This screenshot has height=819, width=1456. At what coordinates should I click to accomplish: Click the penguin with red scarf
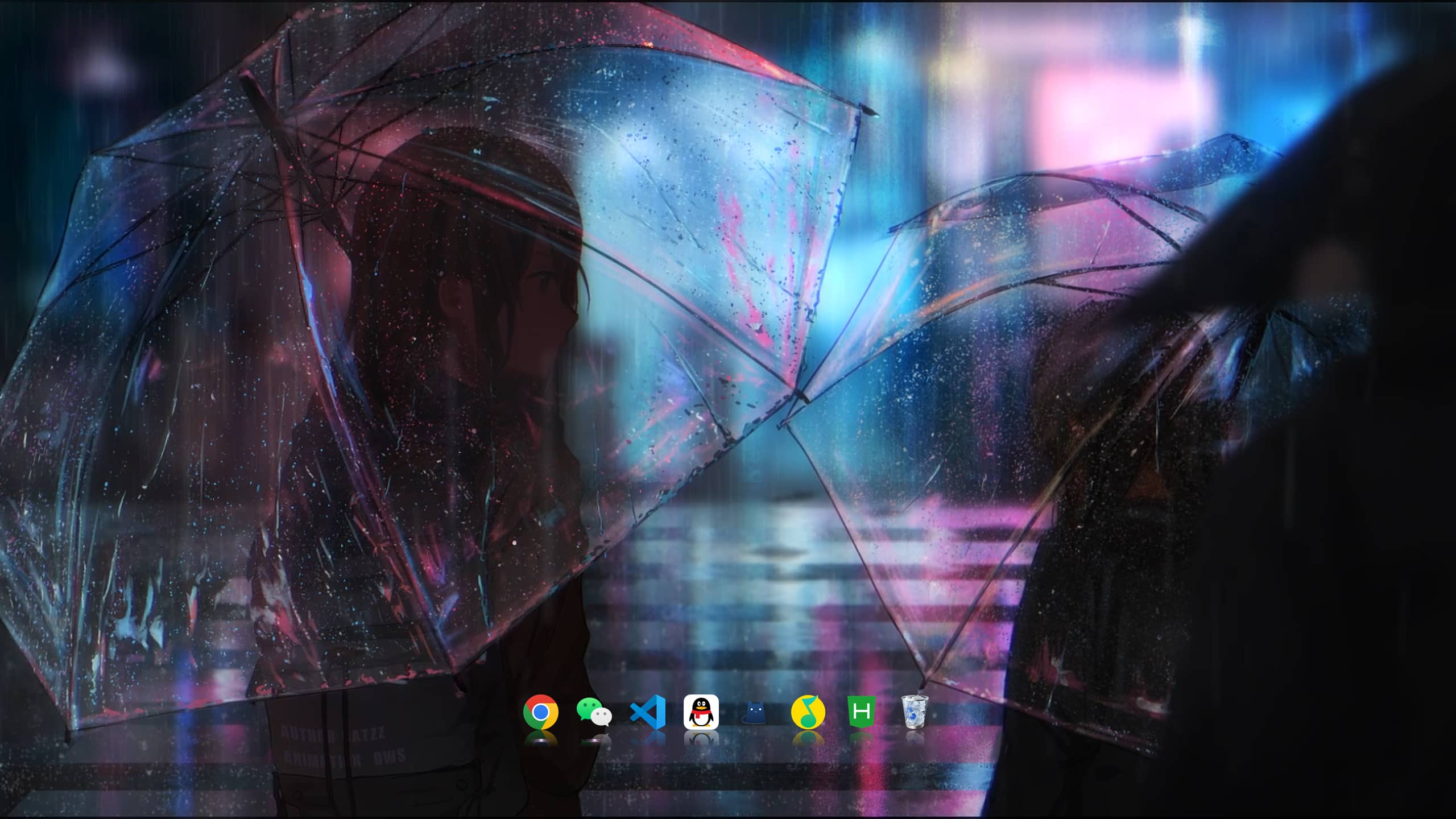pos(701,712)
